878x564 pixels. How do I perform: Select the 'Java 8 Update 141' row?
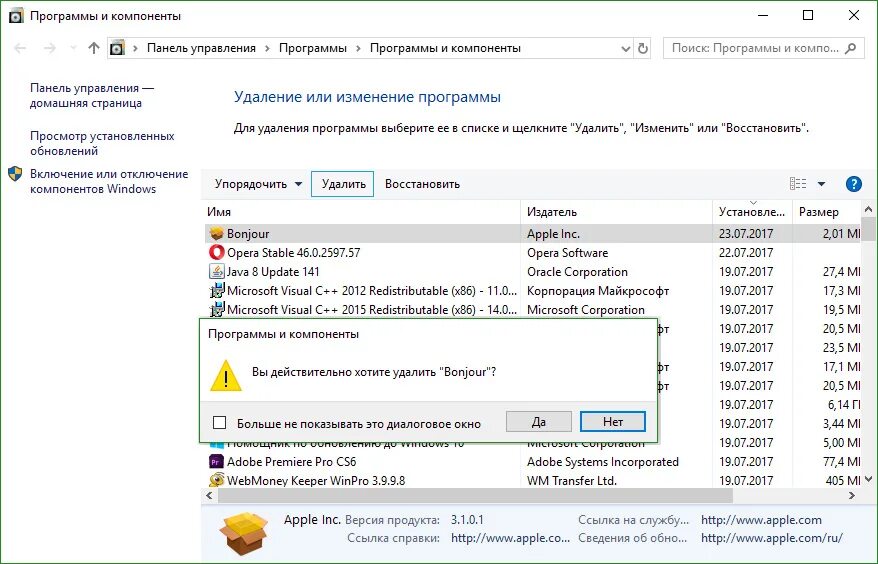[532, 272]
